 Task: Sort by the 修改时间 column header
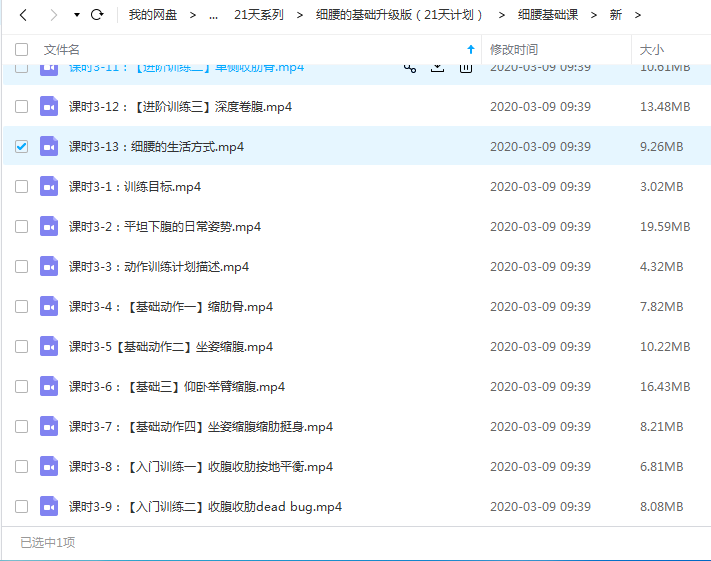pos(514,49)
